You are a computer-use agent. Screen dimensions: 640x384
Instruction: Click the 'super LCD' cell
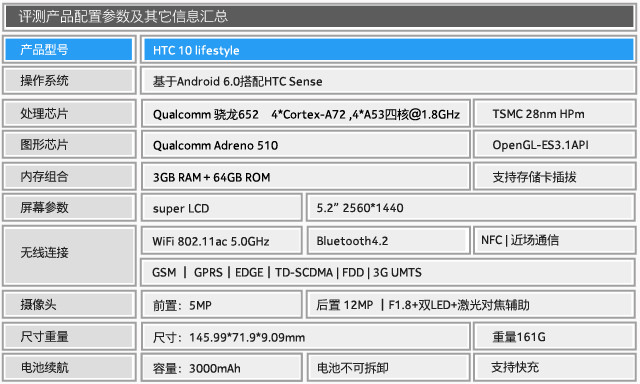[x=222, y=207]
